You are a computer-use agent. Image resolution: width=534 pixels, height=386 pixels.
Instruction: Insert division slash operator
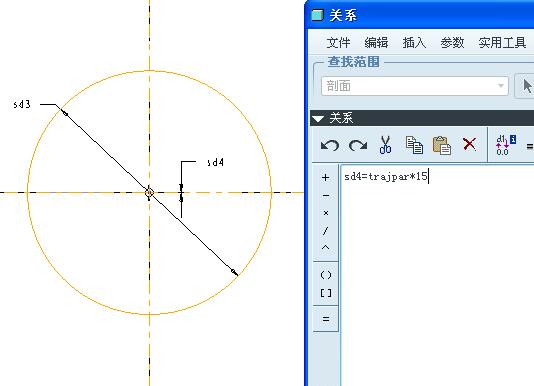tap(326, 231)
